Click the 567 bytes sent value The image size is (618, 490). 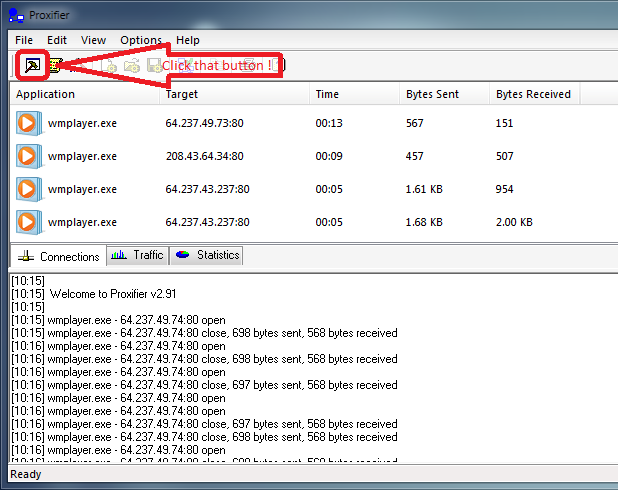point(415,123)
